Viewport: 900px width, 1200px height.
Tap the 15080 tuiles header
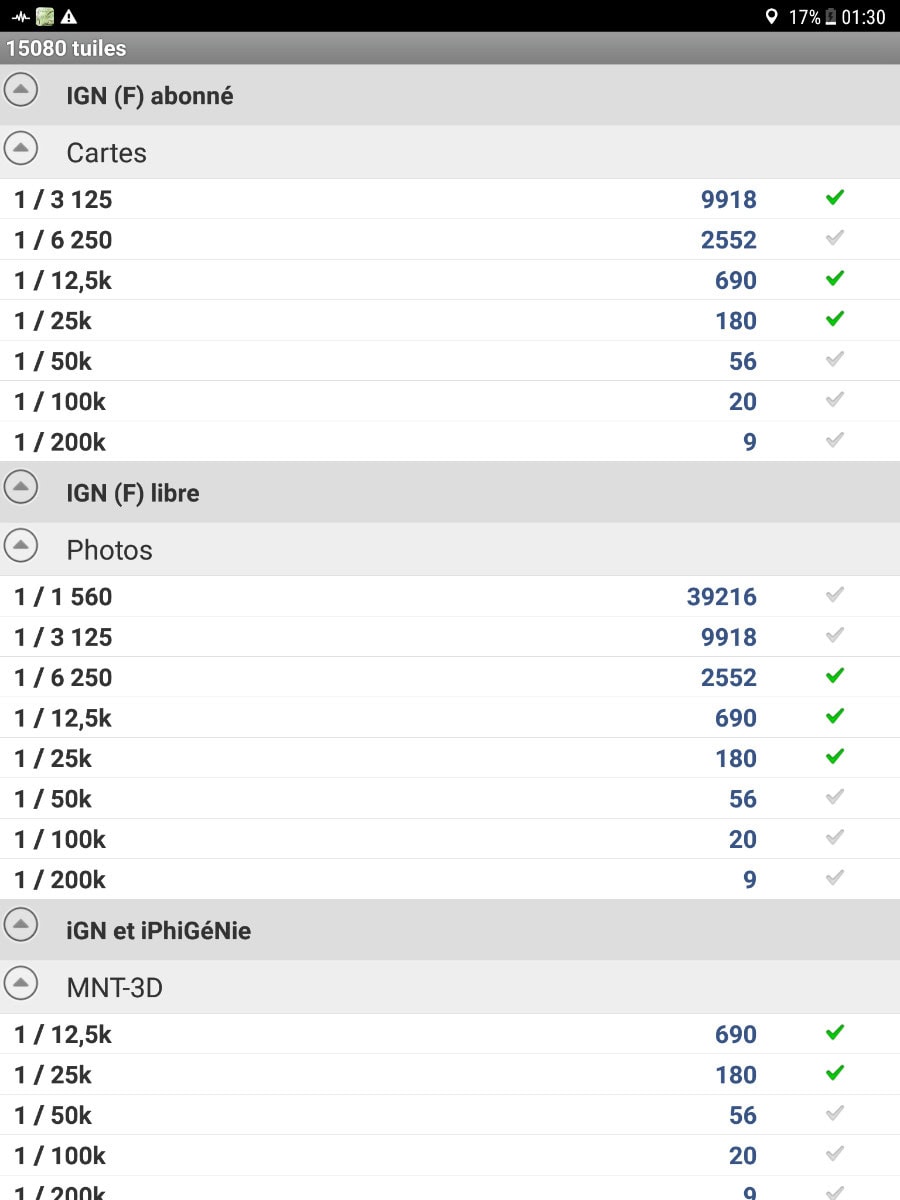pyautogui.click(x=66, y=48)
